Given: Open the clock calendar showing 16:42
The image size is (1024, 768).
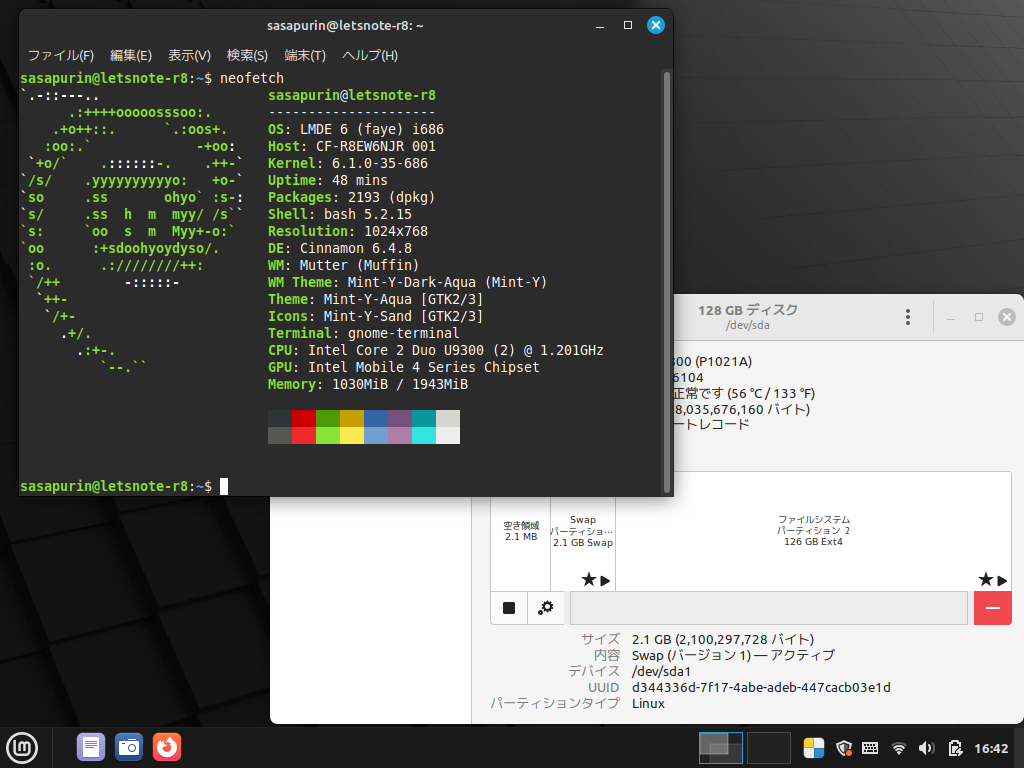Looking at the screenshot, I should (x=991, y=748).
